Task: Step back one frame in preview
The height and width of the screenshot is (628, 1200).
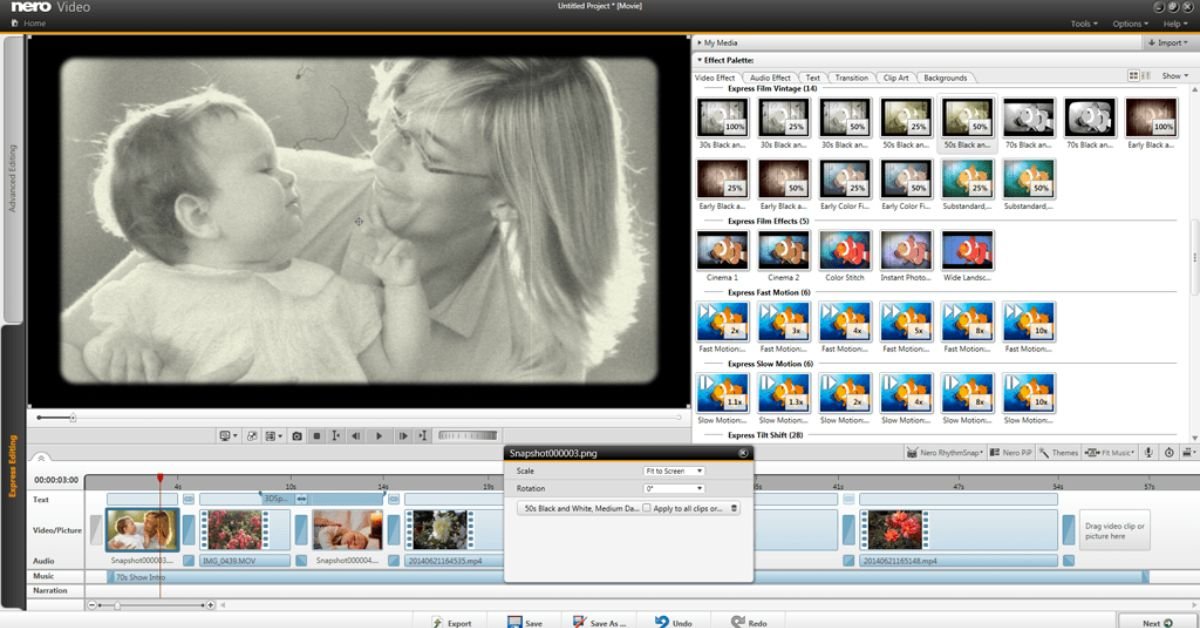Action: [356, 436]
